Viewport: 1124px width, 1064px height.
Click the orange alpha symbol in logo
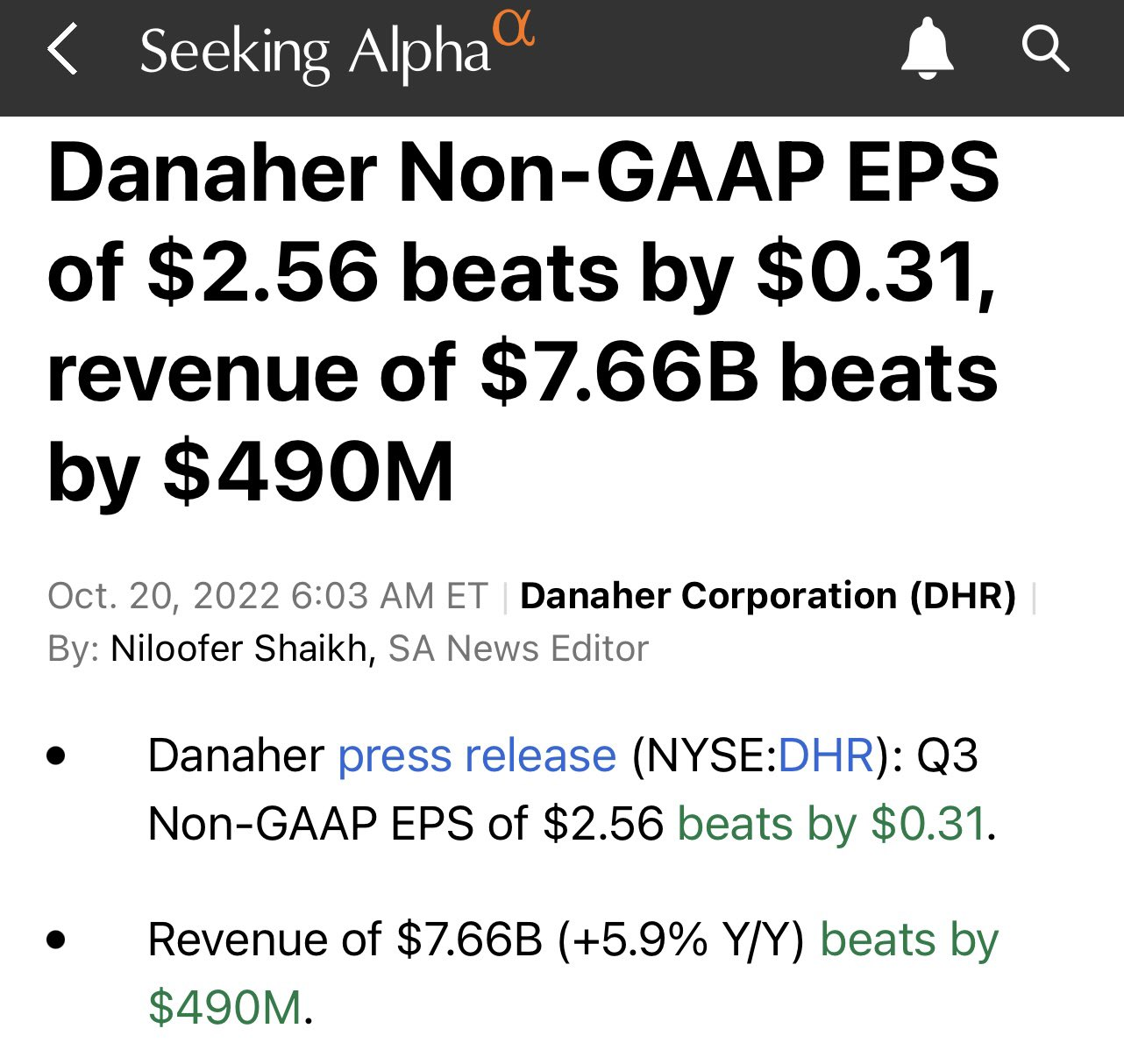[514, 28]
